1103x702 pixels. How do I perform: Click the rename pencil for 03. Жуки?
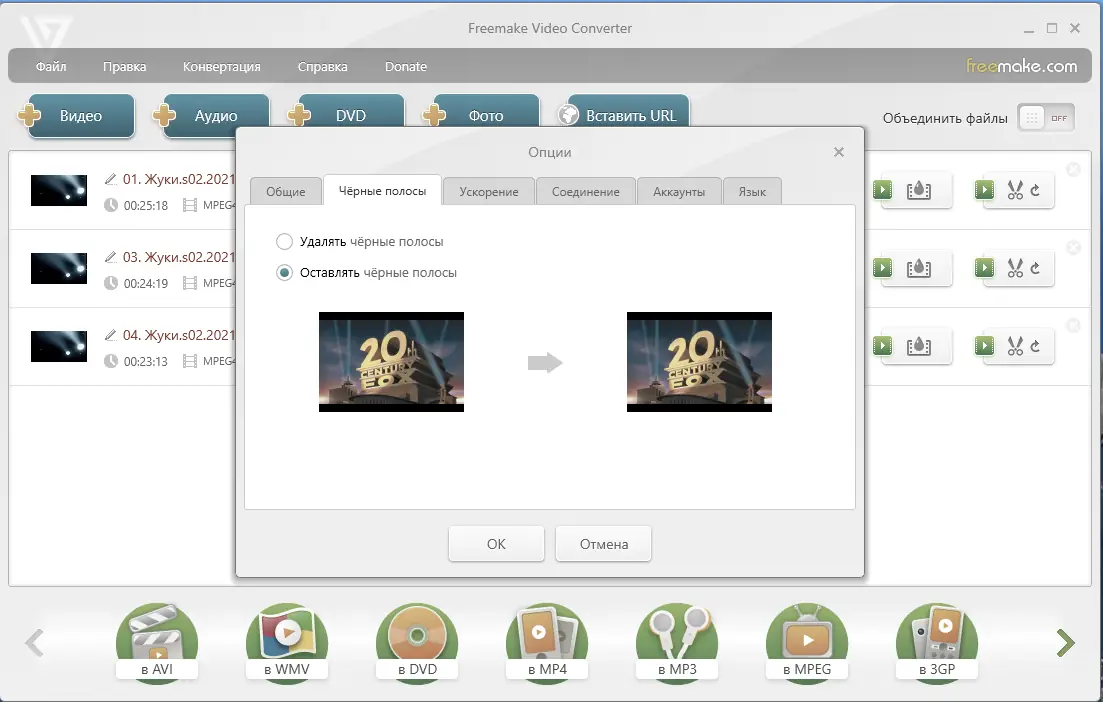(110, 257)
